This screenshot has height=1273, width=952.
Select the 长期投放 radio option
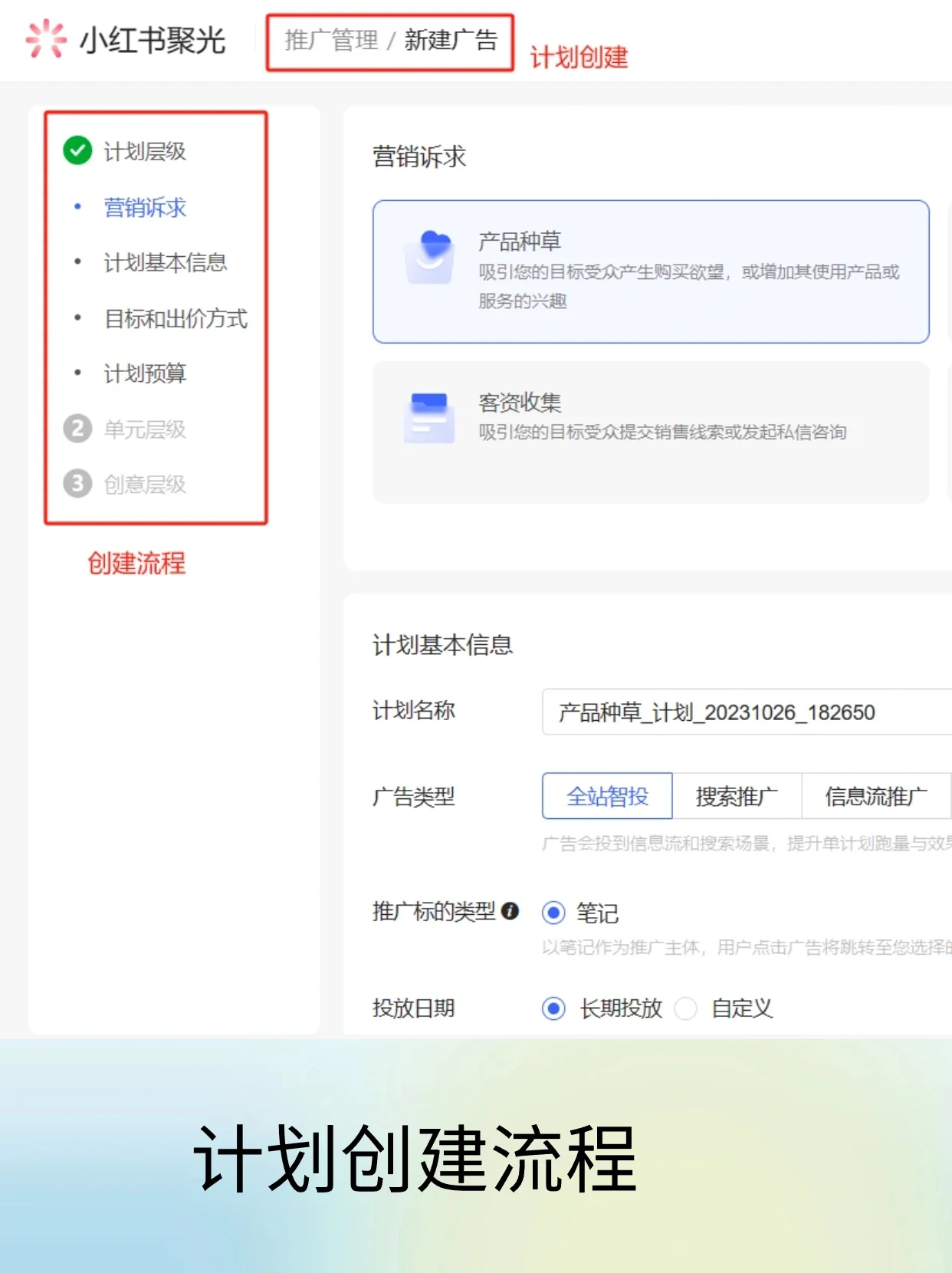pyautogui.click(x=553, y=1008)
